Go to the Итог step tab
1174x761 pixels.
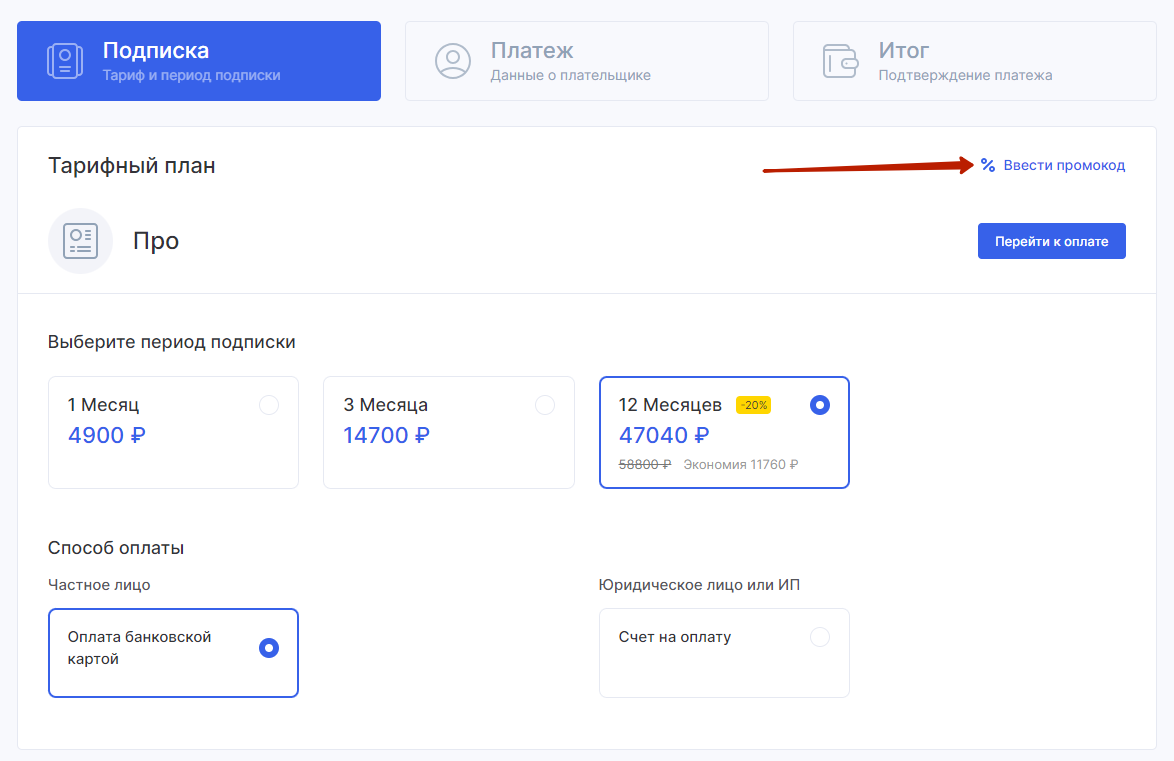point(975,61)
